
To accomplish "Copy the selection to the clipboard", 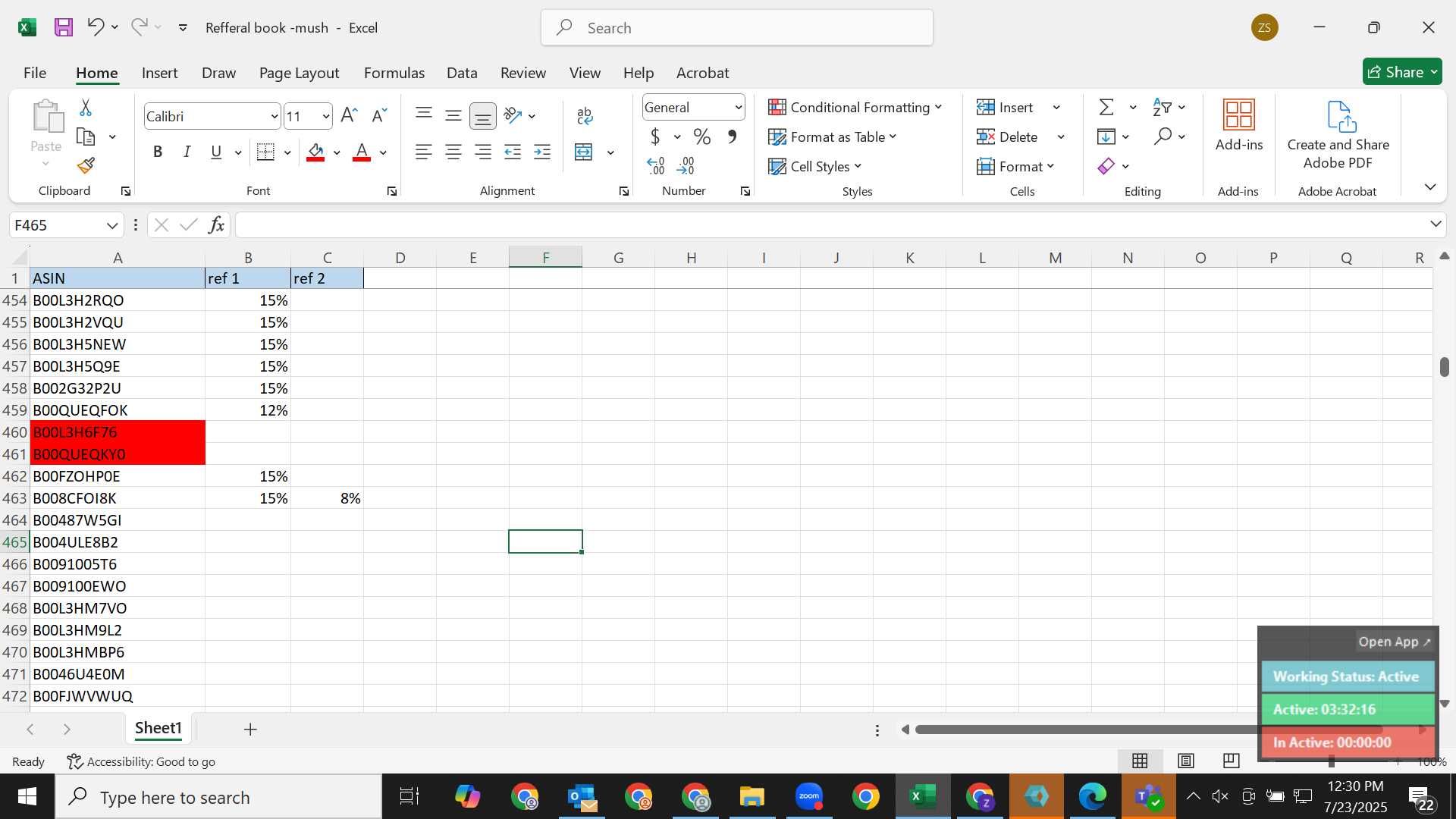I will [86, 137].
